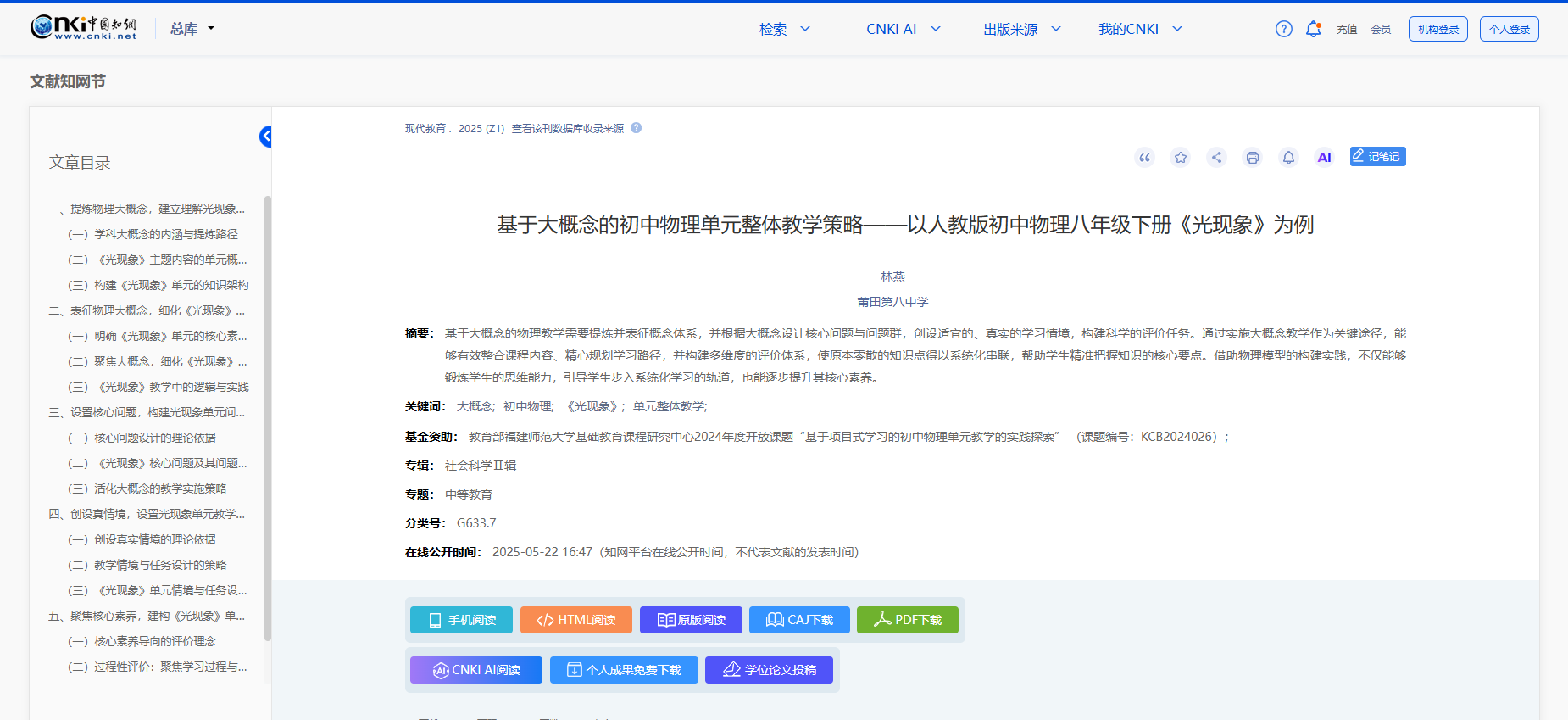1568x720 pixels.
Task: Click the PDF下载 button
Action: pos(907,620)
